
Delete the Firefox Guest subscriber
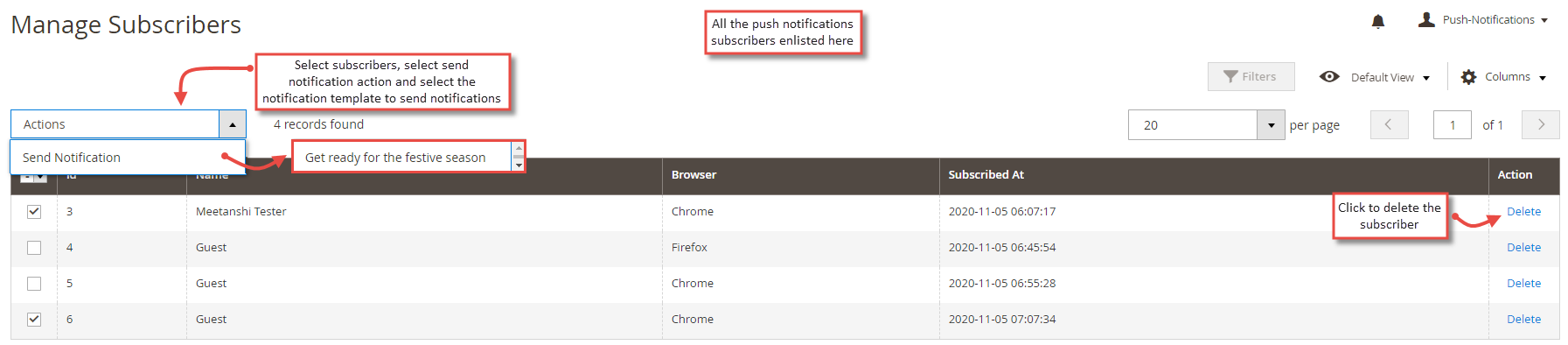[x=1523, y=247]
